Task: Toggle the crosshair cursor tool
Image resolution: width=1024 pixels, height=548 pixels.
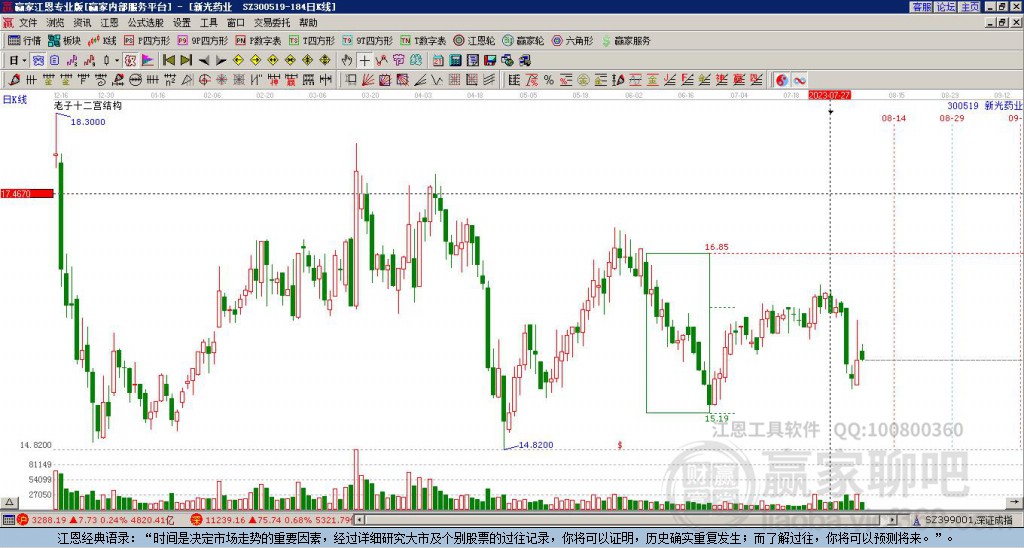Action: pyautogui.click(x=364, y=61)
